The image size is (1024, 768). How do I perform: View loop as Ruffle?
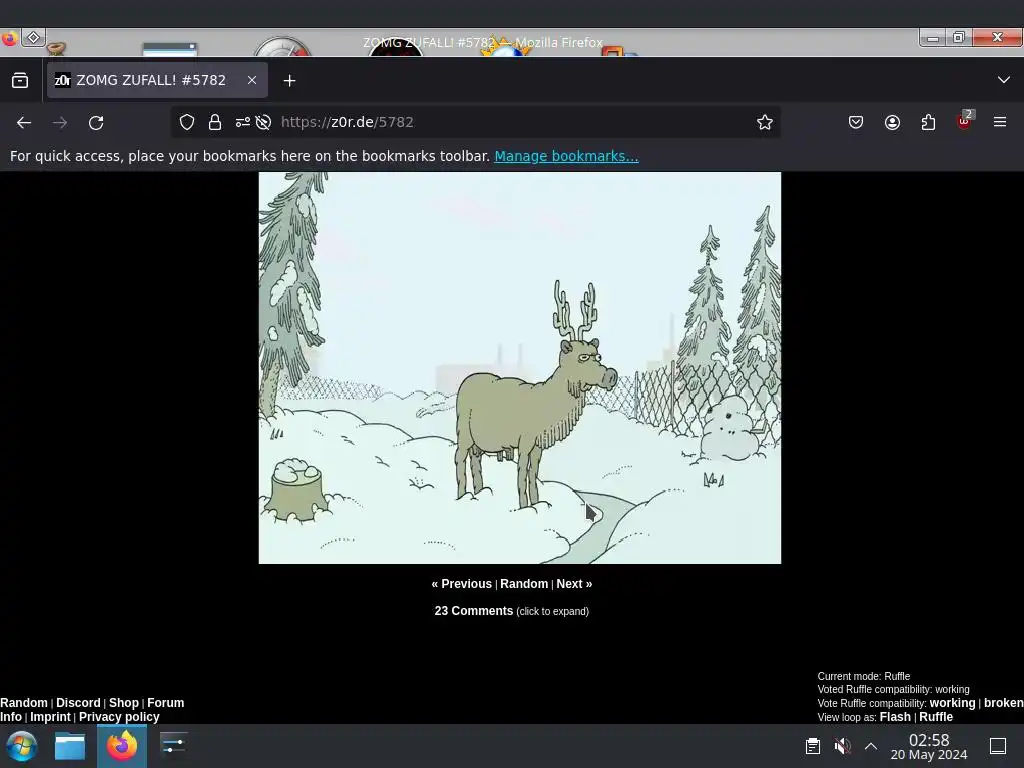click(936, 716)
